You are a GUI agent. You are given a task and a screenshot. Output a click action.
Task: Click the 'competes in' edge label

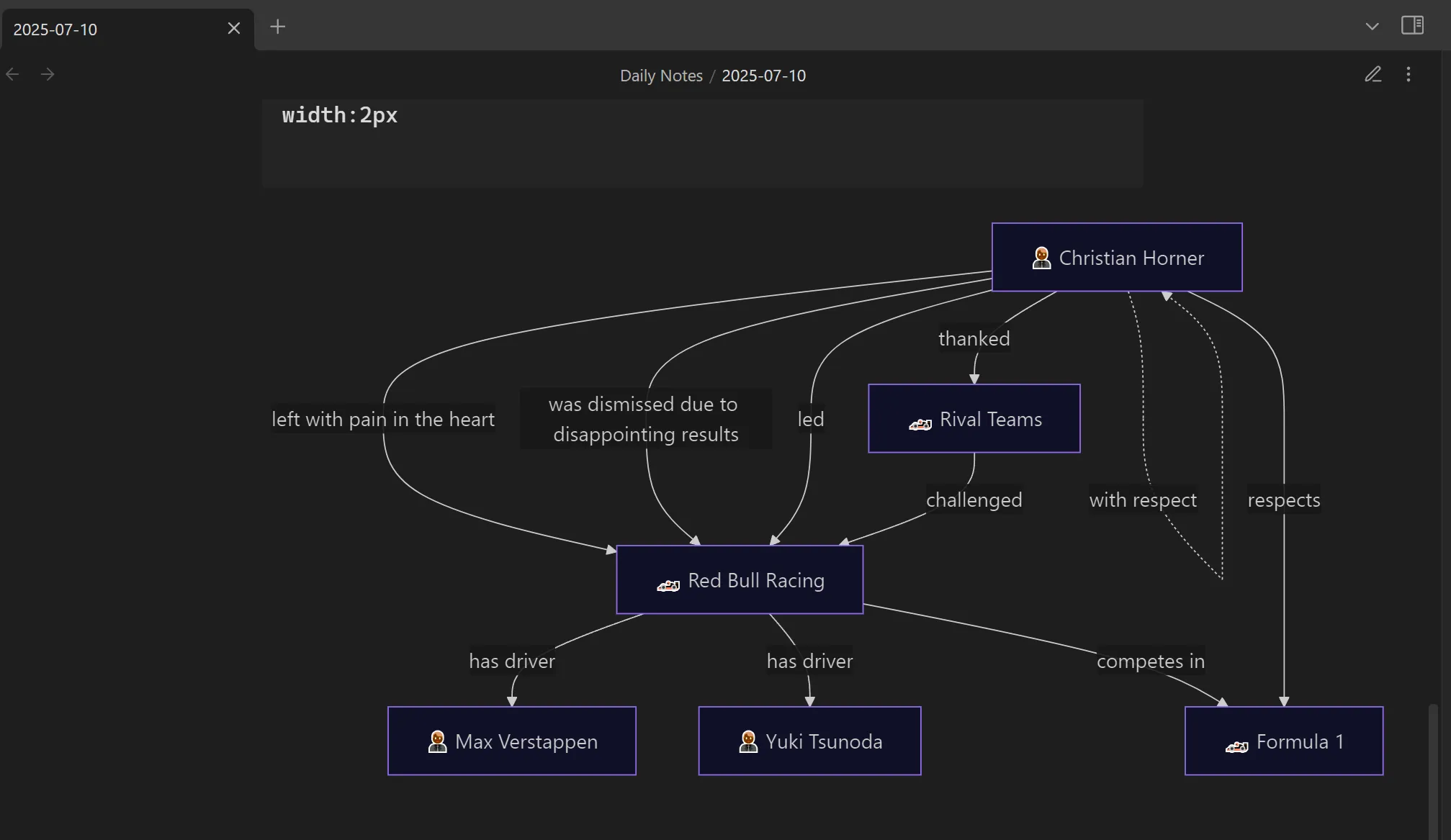point(1150,661)
